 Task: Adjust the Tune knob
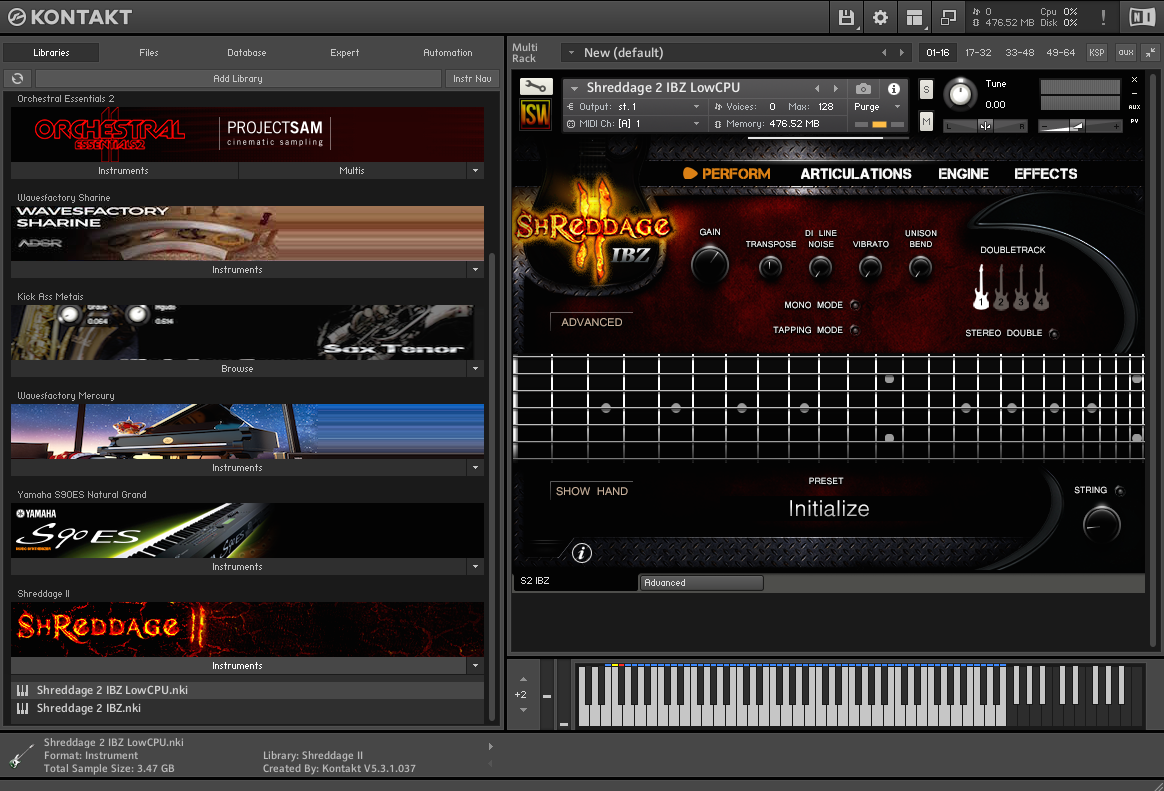961,94
